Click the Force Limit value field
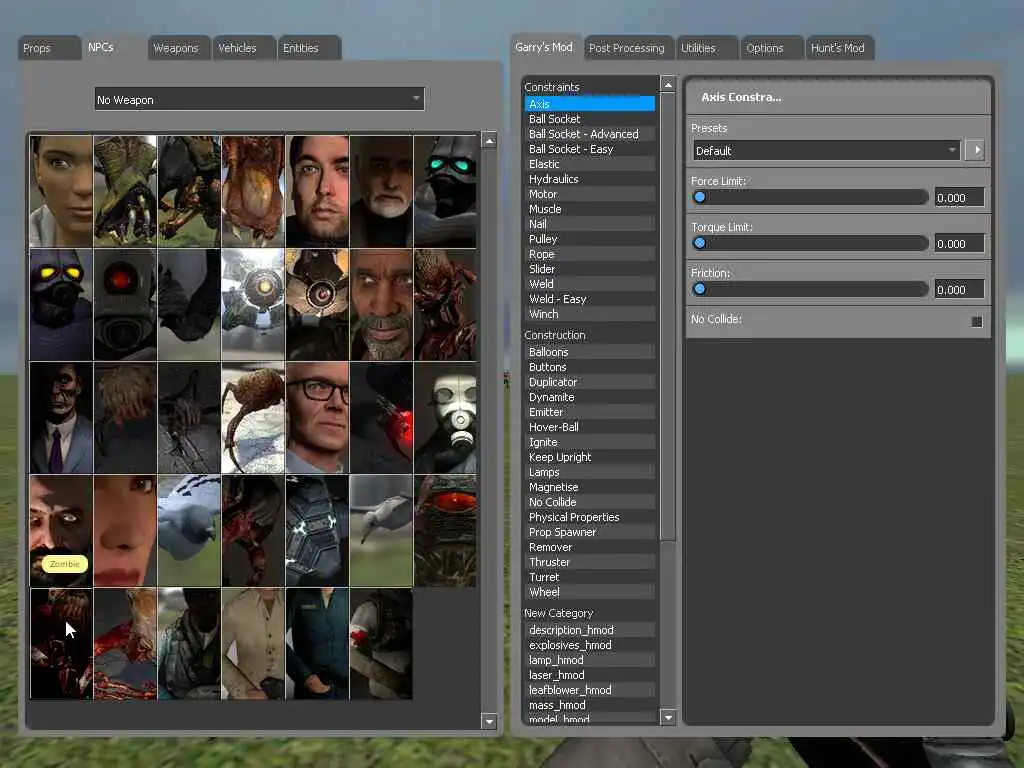The height and width of the screenshot is (768, 1024). tap(959, 197)
